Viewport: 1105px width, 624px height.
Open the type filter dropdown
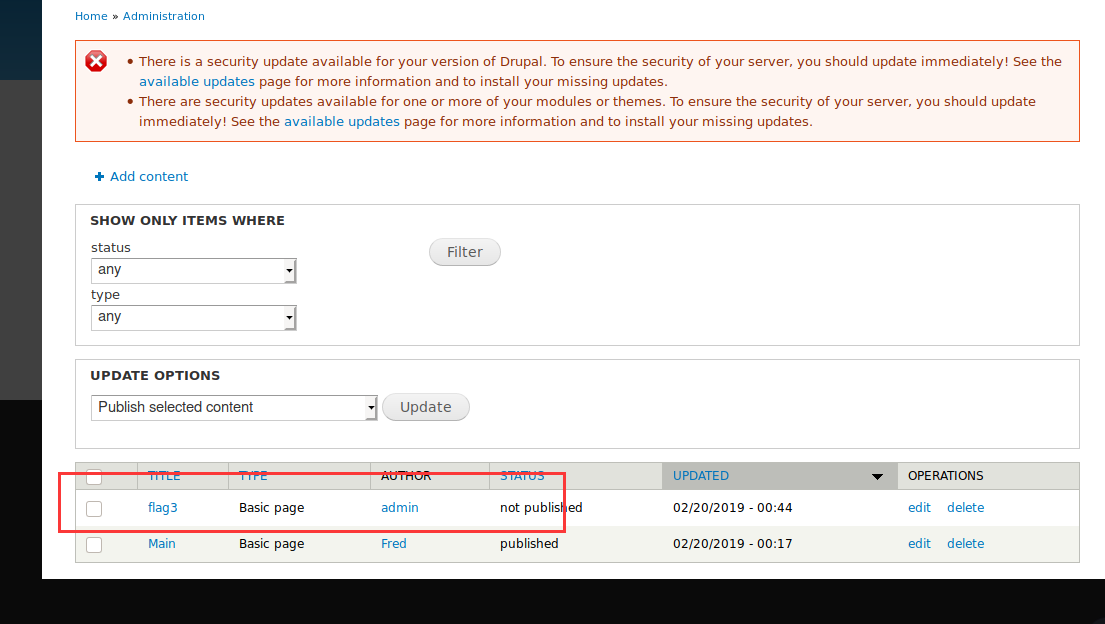(194, 318)
